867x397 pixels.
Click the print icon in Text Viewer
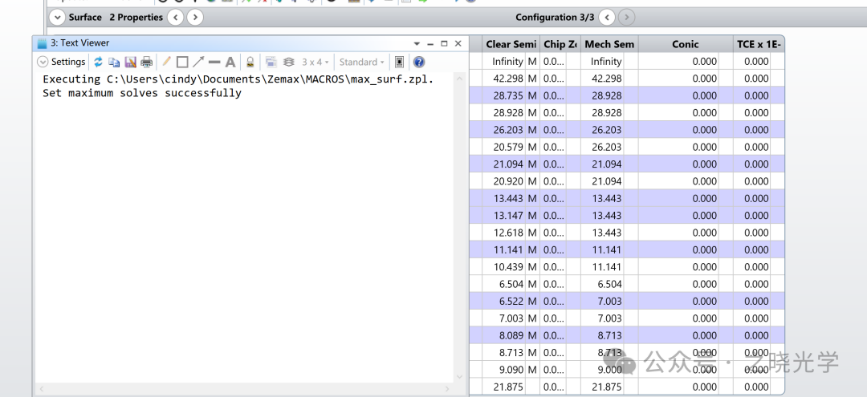147,62
